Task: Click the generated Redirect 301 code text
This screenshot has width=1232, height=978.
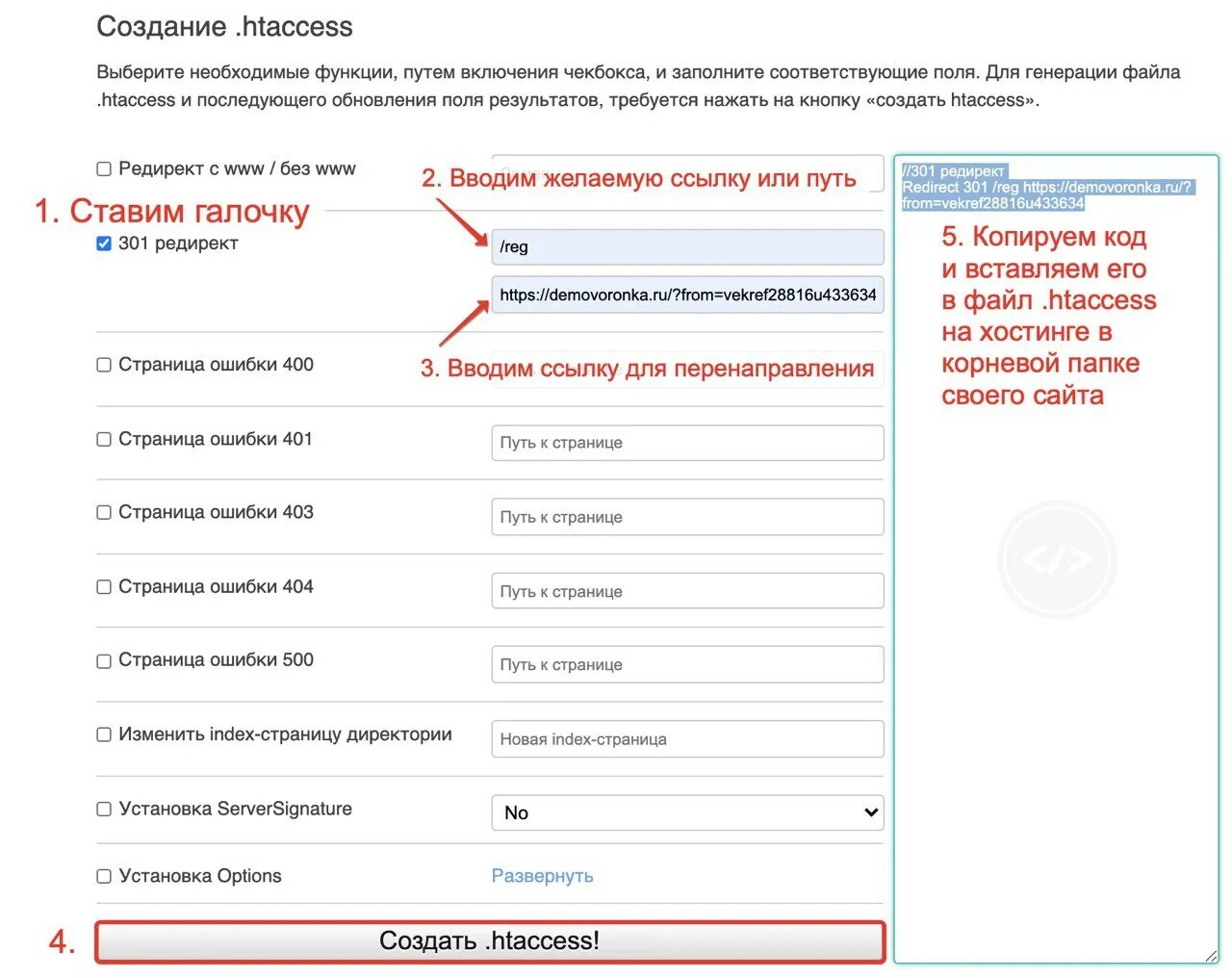Action: [1047, 188]
